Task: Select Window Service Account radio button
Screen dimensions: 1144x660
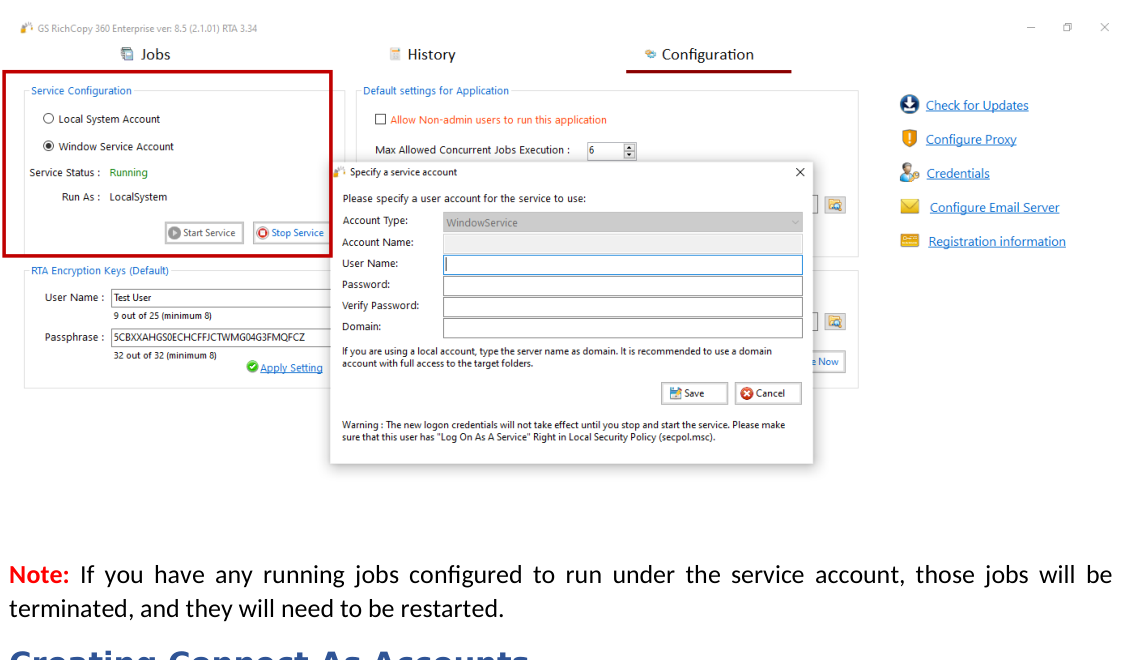Action: (x=48, y=146)
